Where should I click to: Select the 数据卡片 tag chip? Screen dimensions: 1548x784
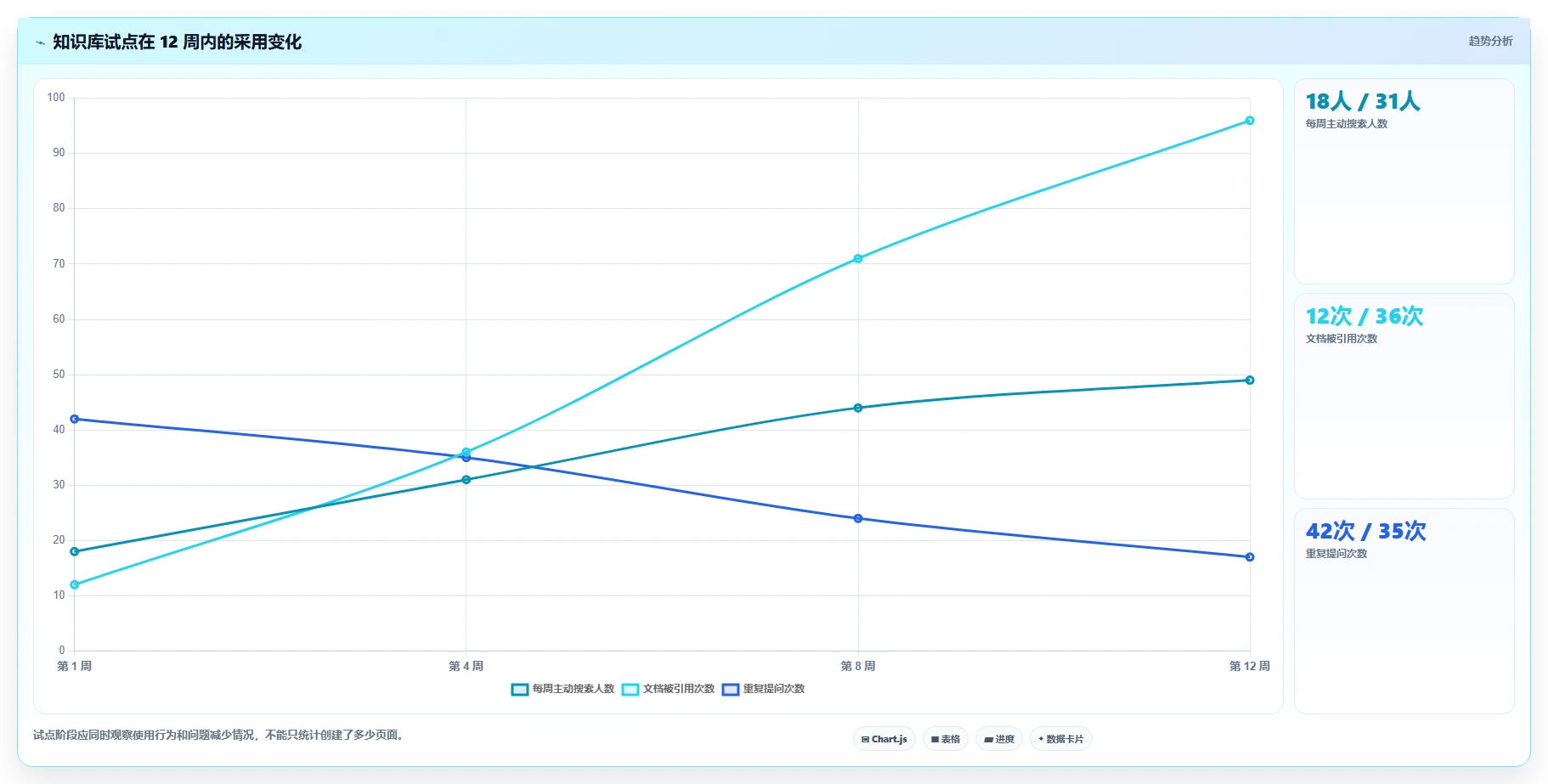[1061, 739]
